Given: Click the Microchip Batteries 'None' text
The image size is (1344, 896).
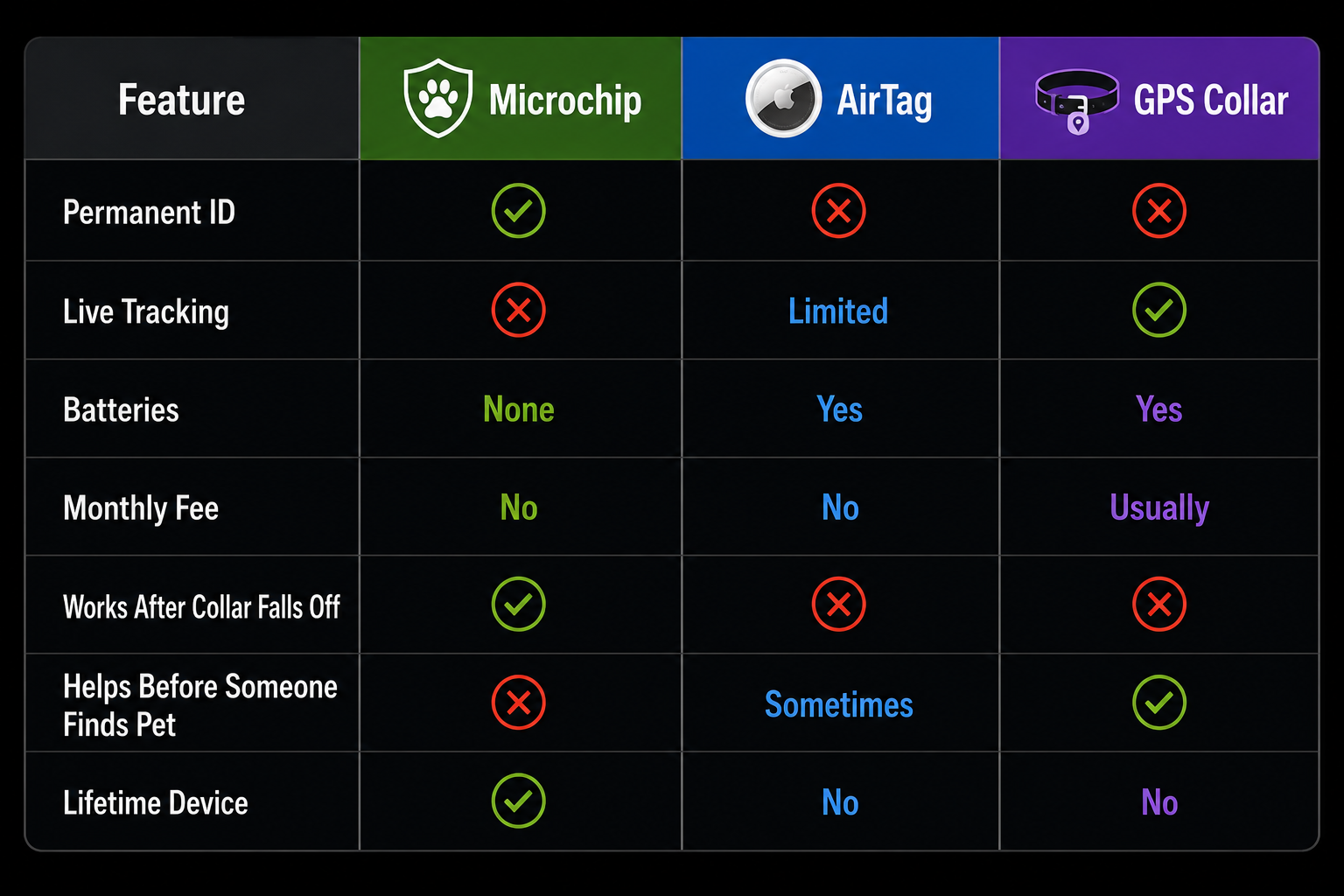Looking at the screenshot, I should click(x=519, y=409).
